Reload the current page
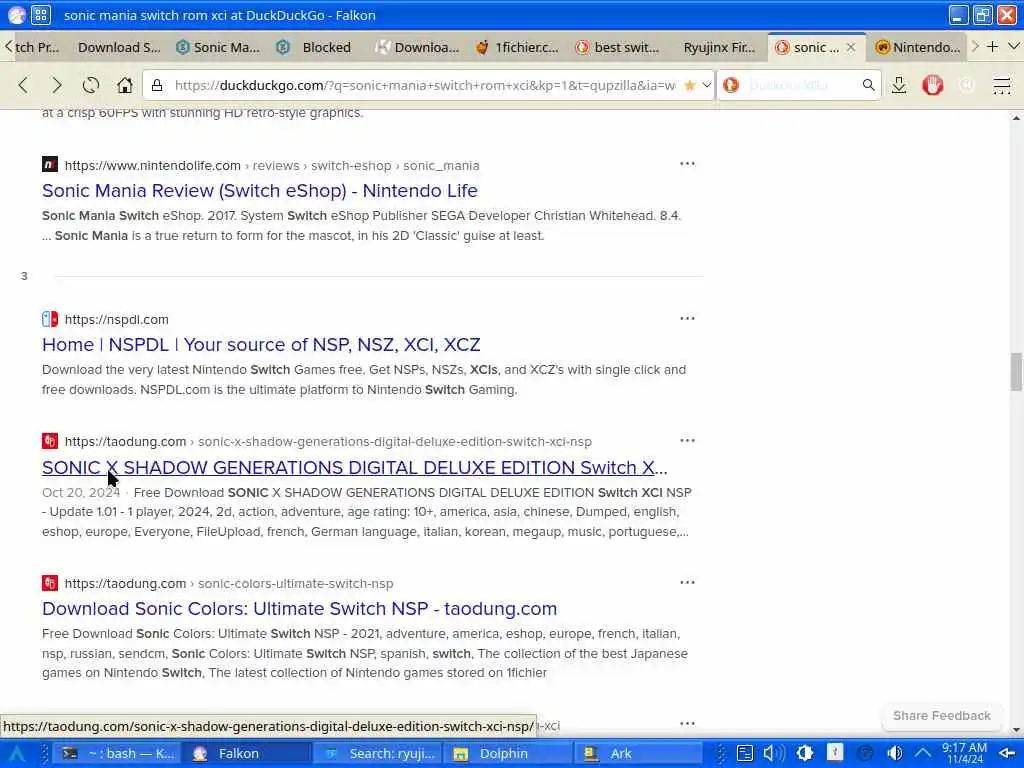 click(x=91, y=85)
